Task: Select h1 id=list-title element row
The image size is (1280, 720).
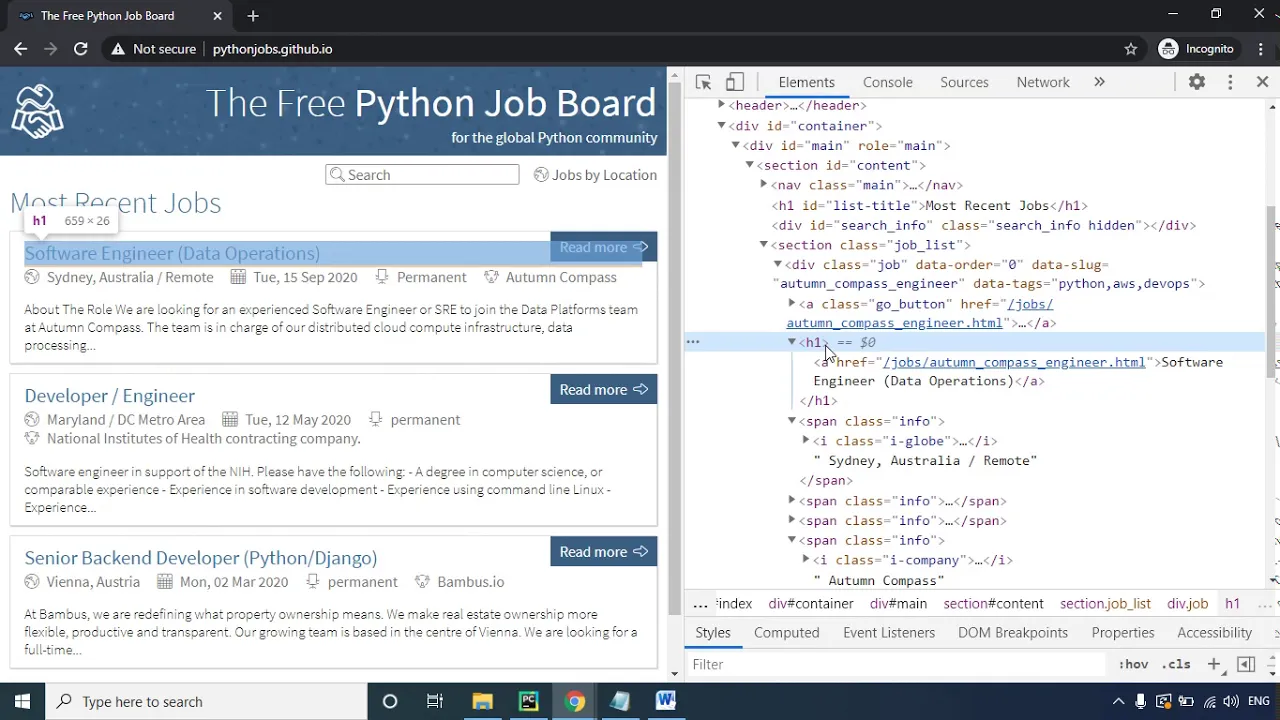Action: [930, 205]
